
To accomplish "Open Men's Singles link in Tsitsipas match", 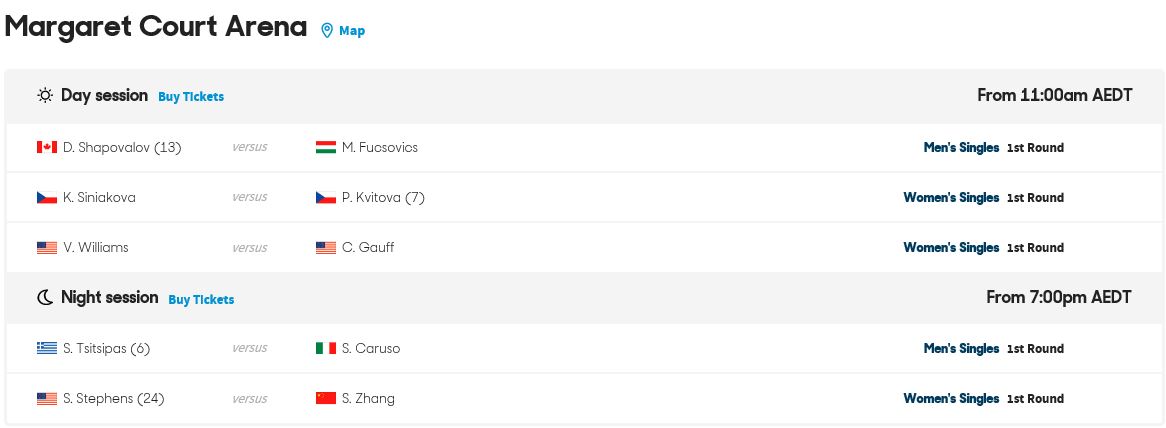I will pos(962,348).
